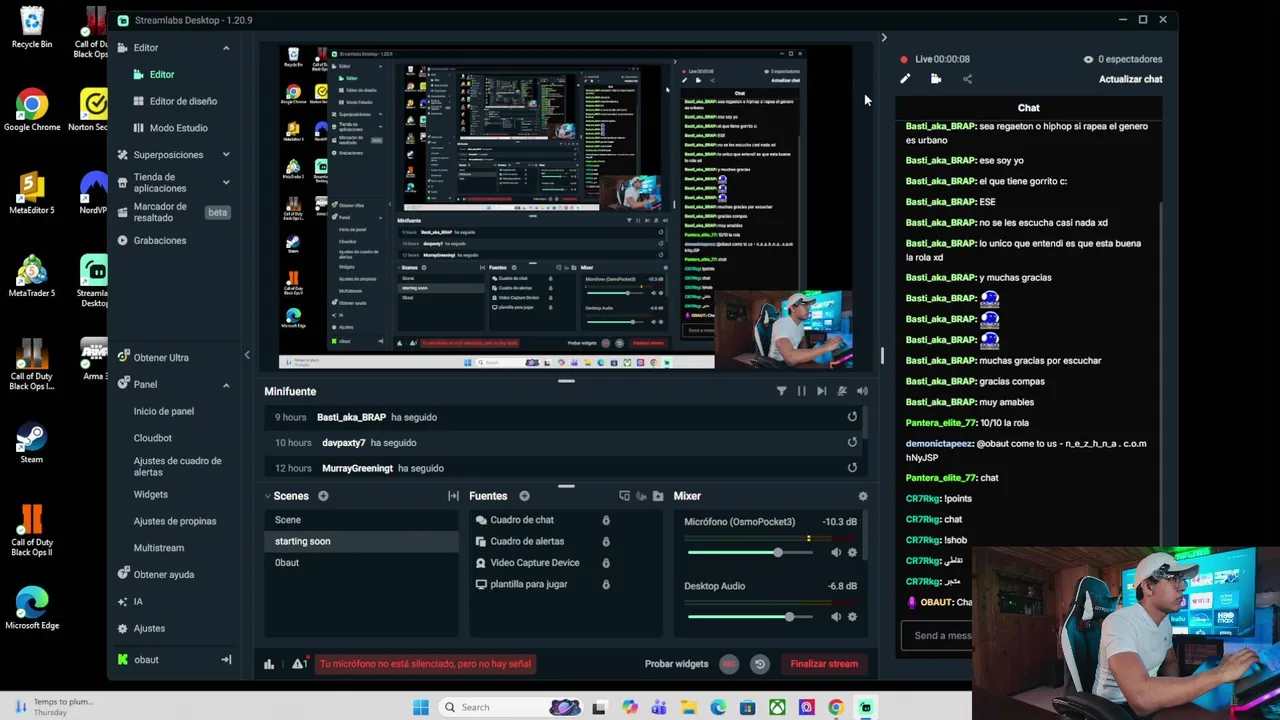The height and width of the screenshot is (720, 1280).
Task: Toggle mute event alerts in Minifuente
Action: tap(842, 391)
